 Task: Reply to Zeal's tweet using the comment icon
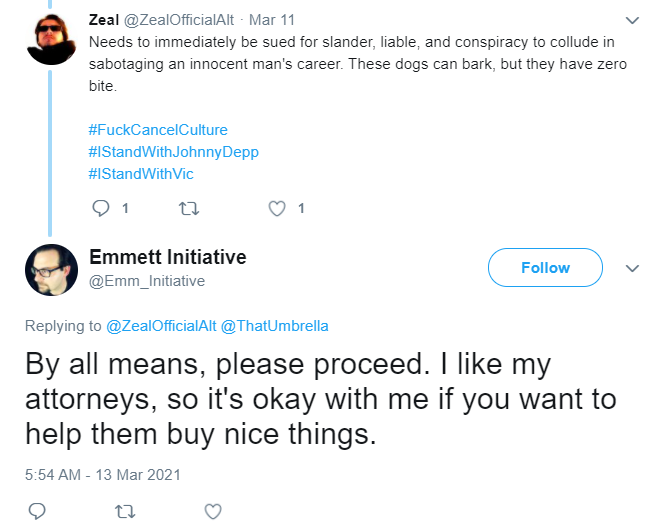click(x=101, y=208)
